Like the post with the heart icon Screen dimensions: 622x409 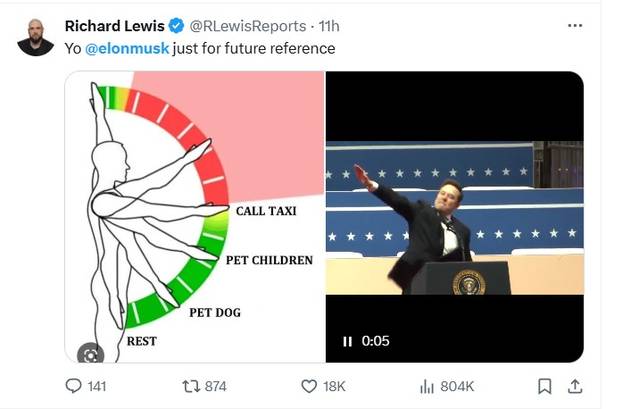(309, 386)
